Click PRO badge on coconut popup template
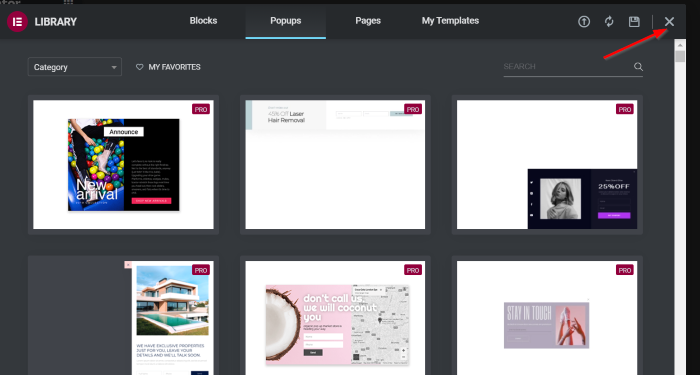700x375 pixels. (x=412, y=270)
